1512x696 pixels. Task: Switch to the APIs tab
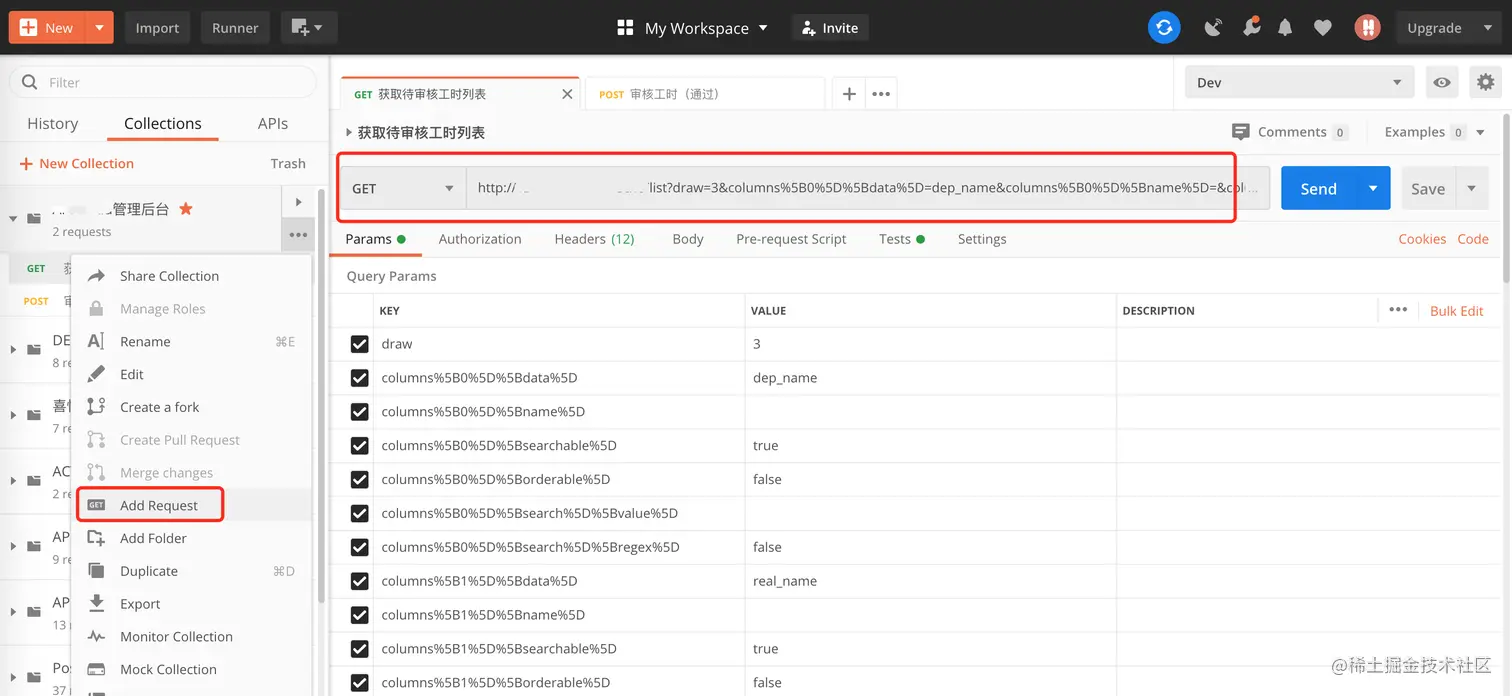[272, 124]
